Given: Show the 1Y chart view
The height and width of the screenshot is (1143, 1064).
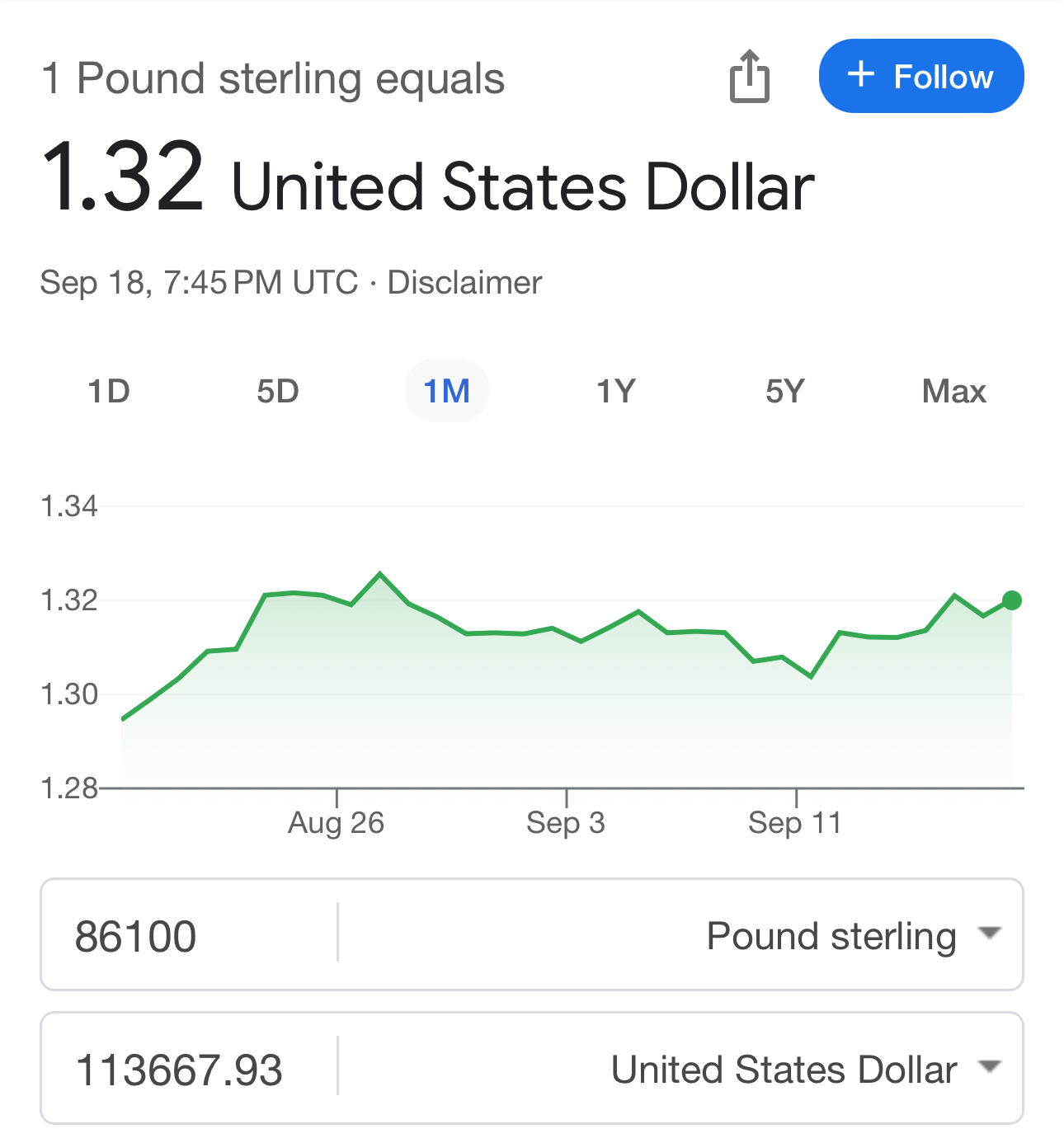Looking at the screenshot, I should click(616, 391).
